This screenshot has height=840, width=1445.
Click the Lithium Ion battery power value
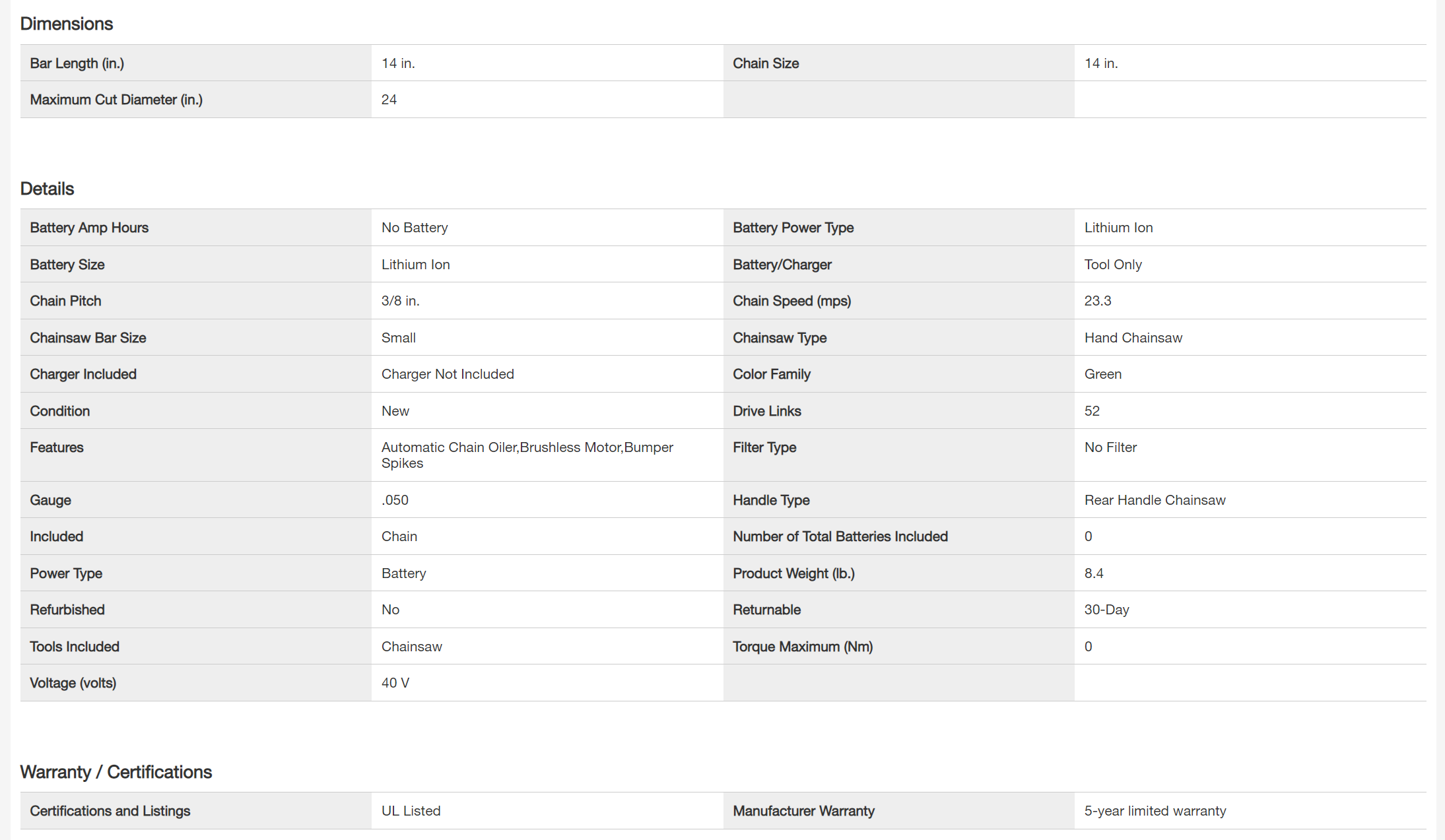pyautogui.click(x=1118, y=228)
